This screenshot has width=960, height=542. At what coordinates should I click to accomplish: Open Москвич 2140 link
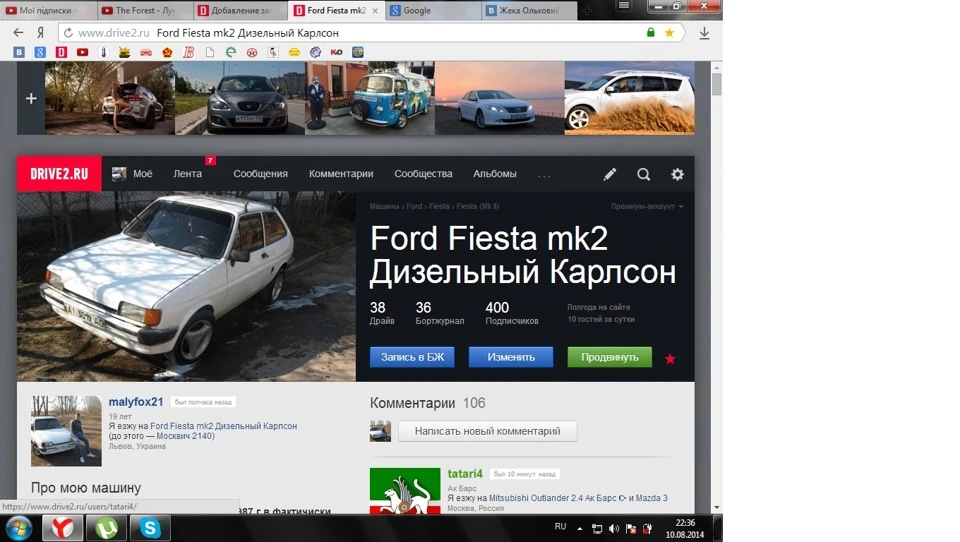click(184, 436)
